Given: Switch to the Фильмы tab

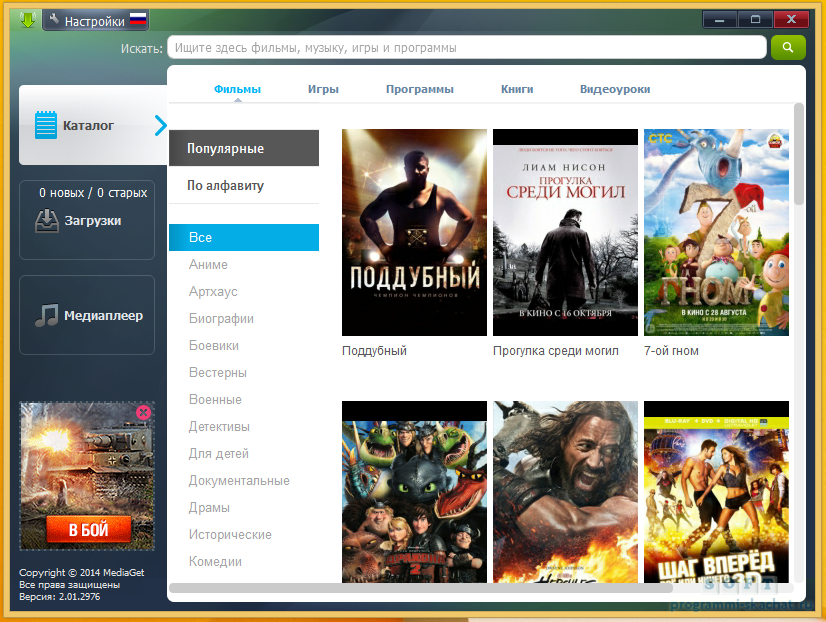Looking at the screenshot, I should click(237, 89).
